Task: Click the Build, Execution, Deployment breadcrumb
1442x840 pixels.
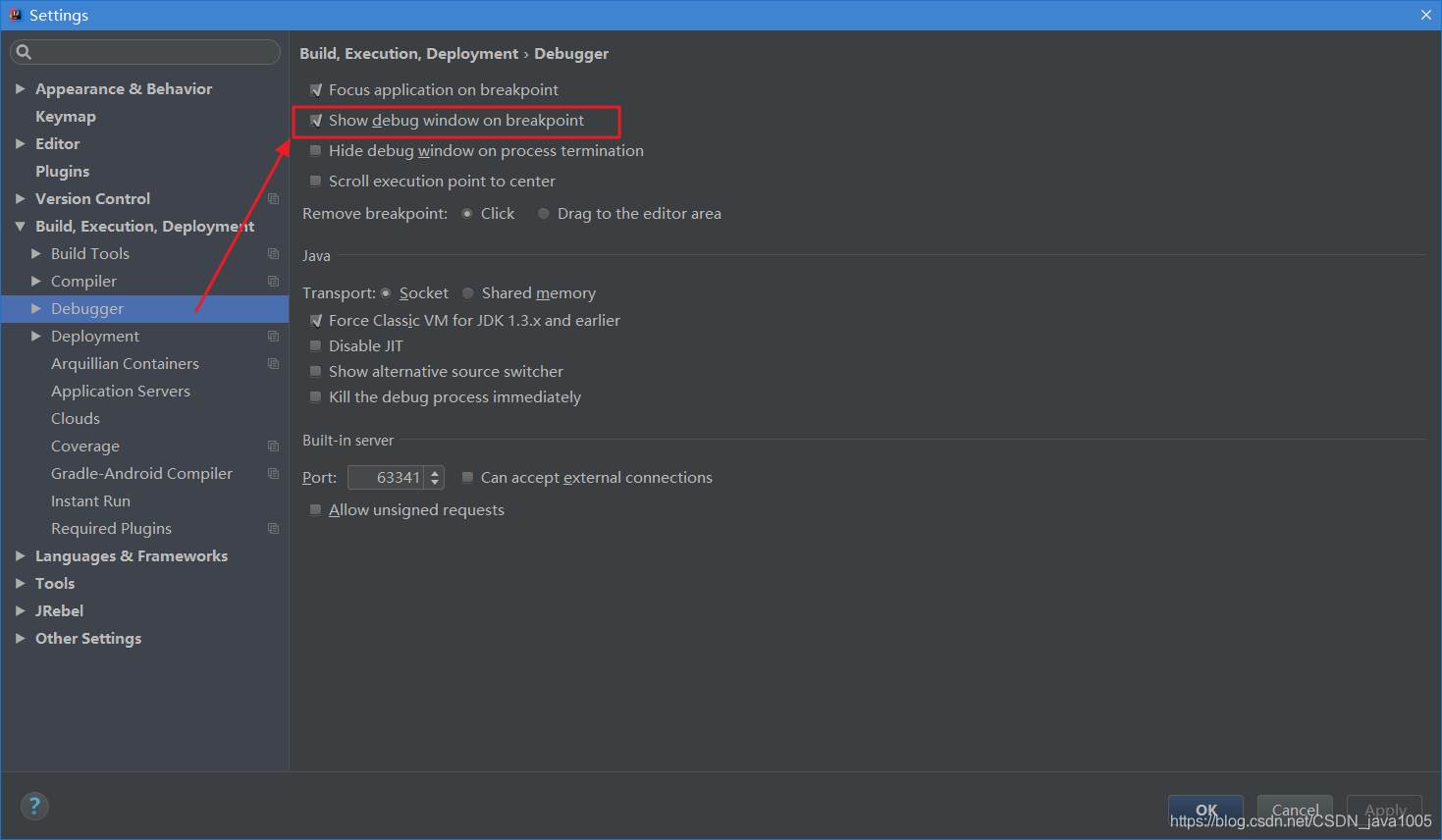Action: pos(408,54)
